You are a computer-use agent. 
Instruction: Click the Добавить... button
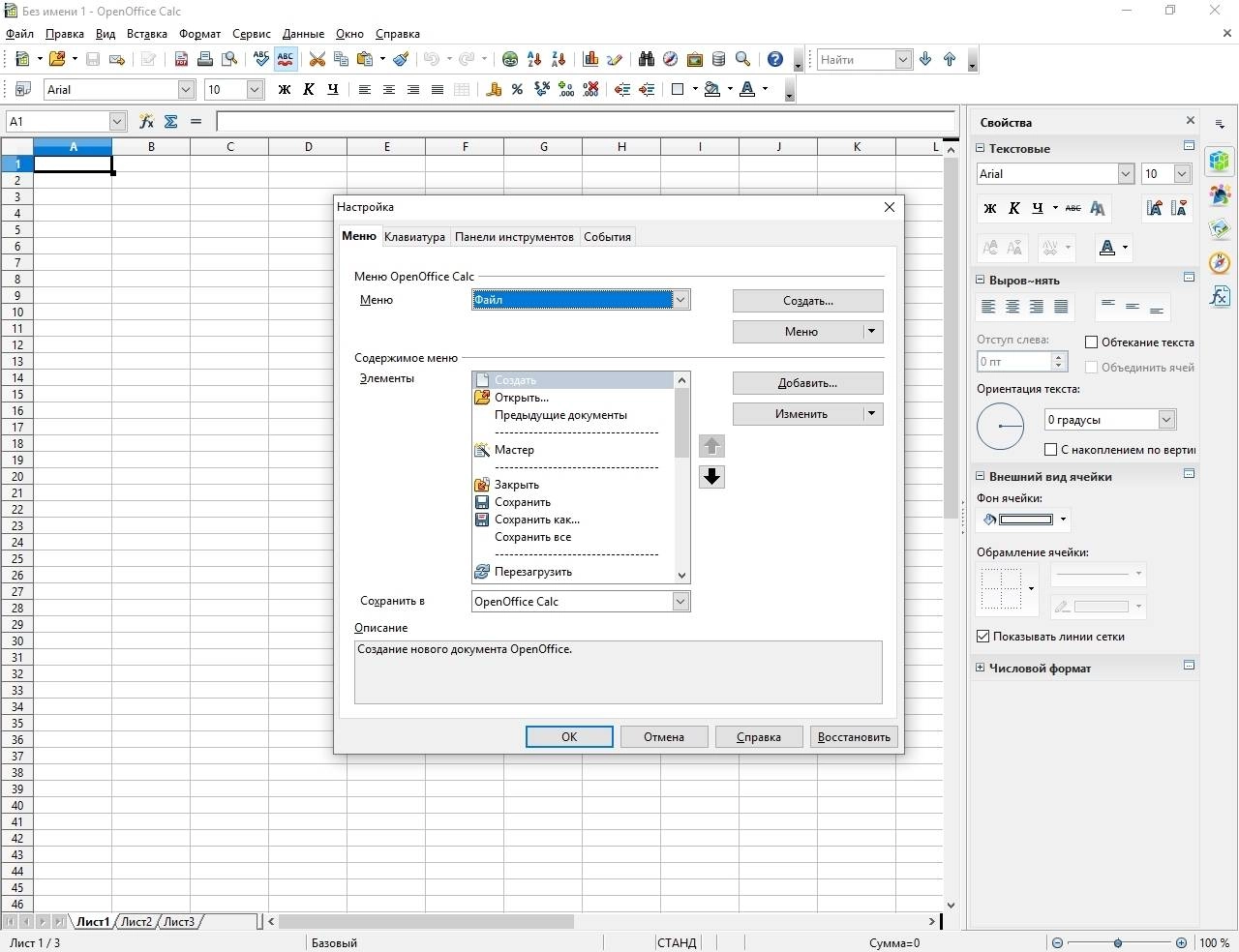pos(808,383)
